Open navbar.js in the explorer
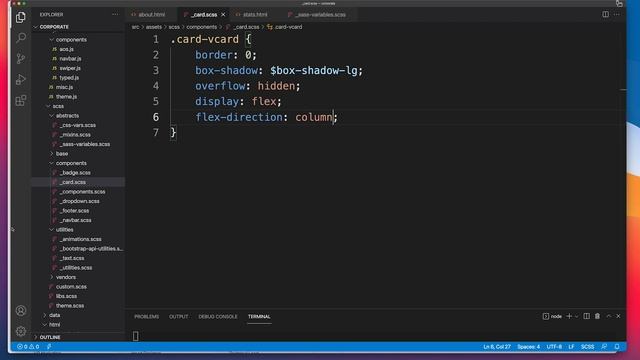640x360 pixels. pos(70,59)
